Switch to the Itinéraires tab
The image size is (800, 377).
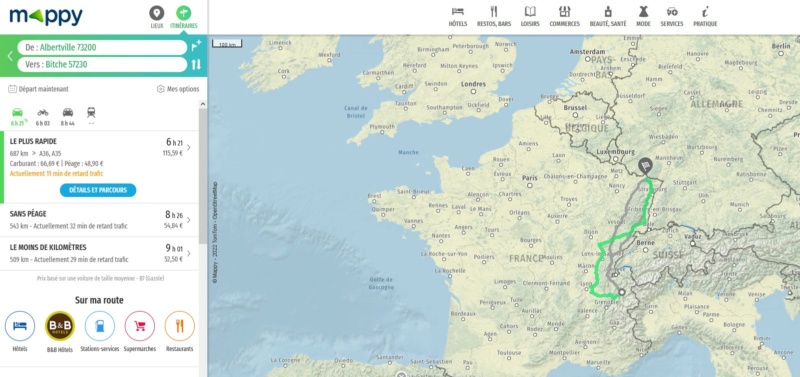coord(184,16)
